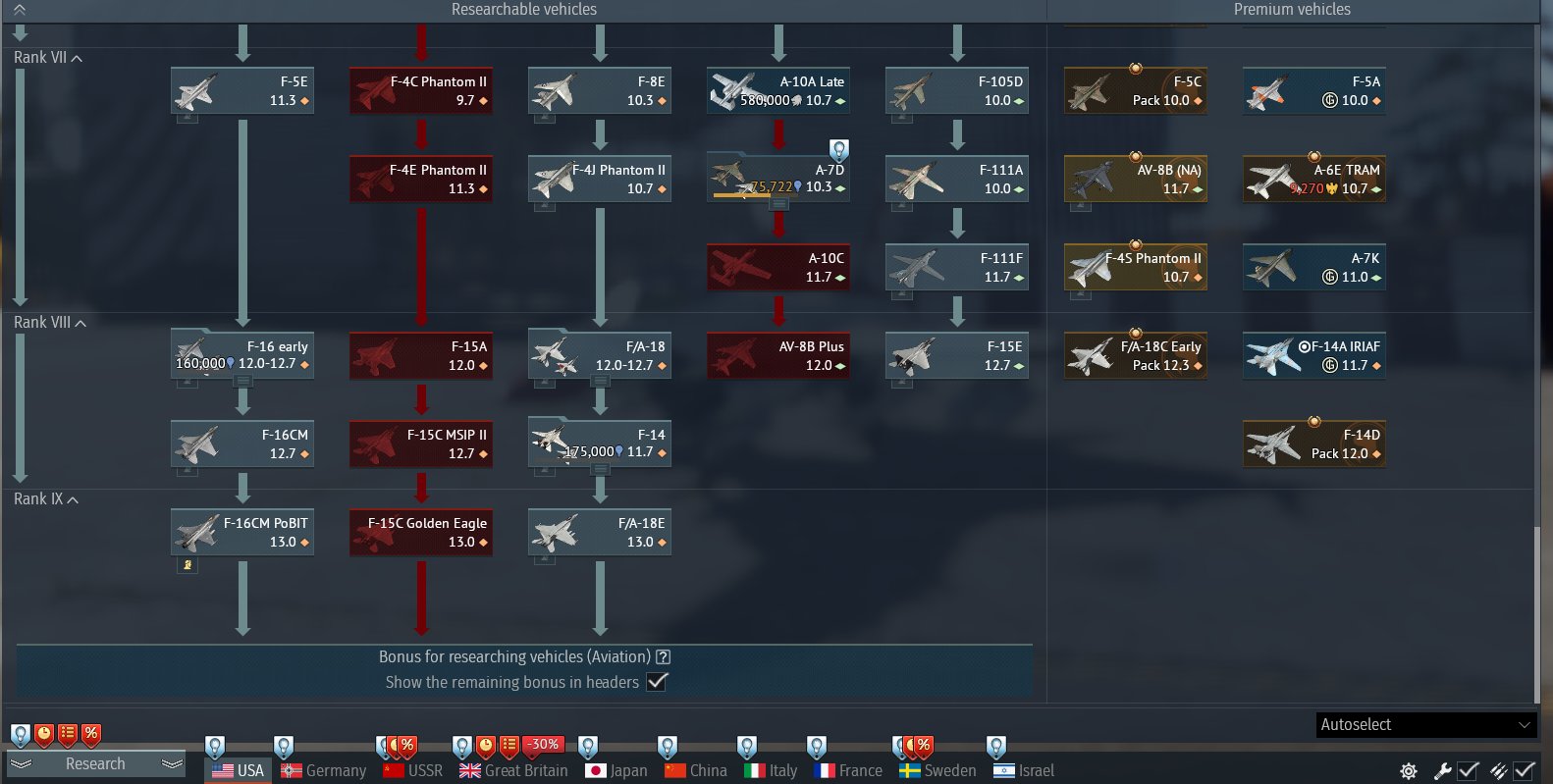Expand the F-14 vehicle group
Viewport: 1553px width, 784px height.
click(600, 470)
